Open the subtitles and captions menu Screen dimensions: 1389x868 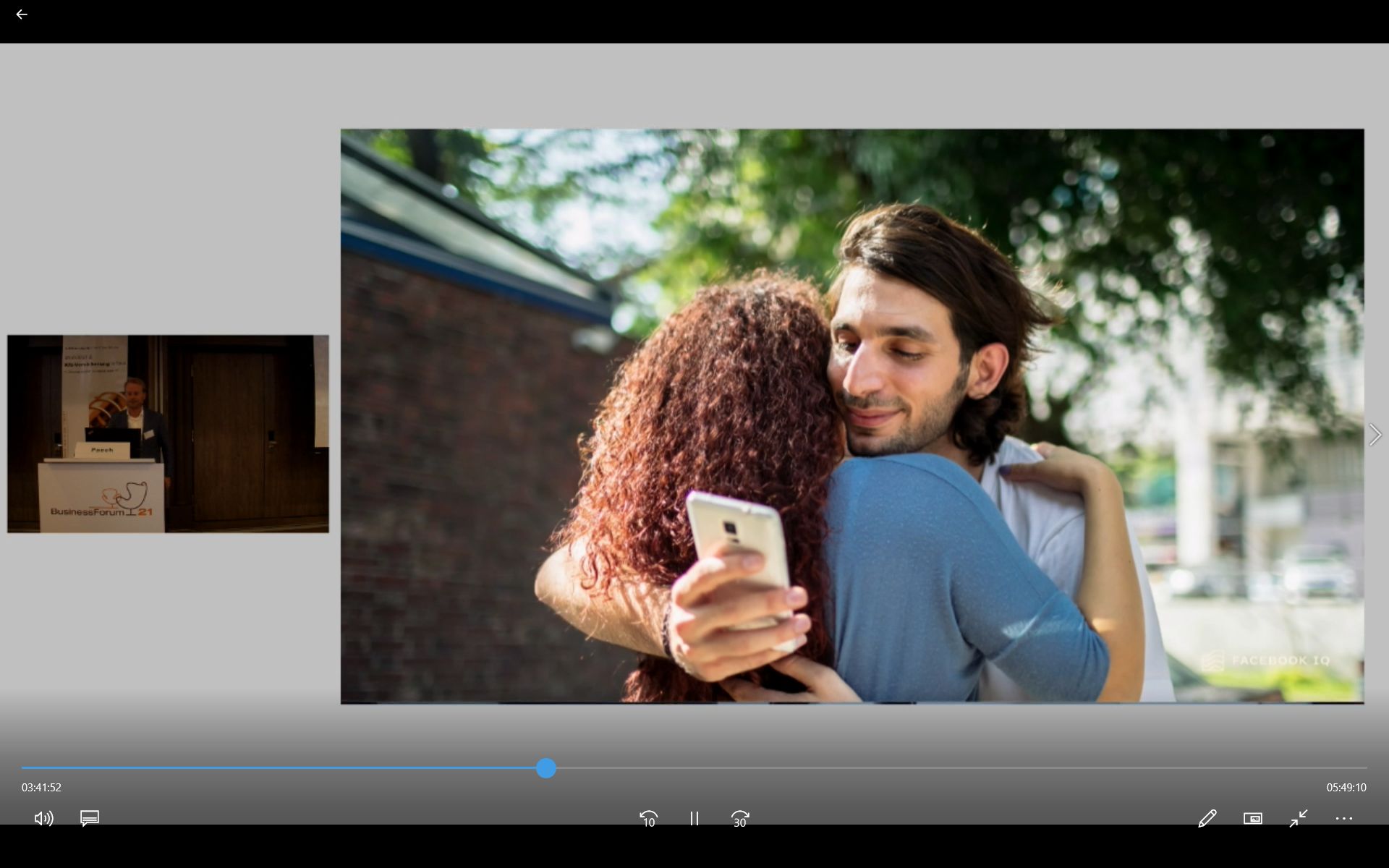[90, 818]
